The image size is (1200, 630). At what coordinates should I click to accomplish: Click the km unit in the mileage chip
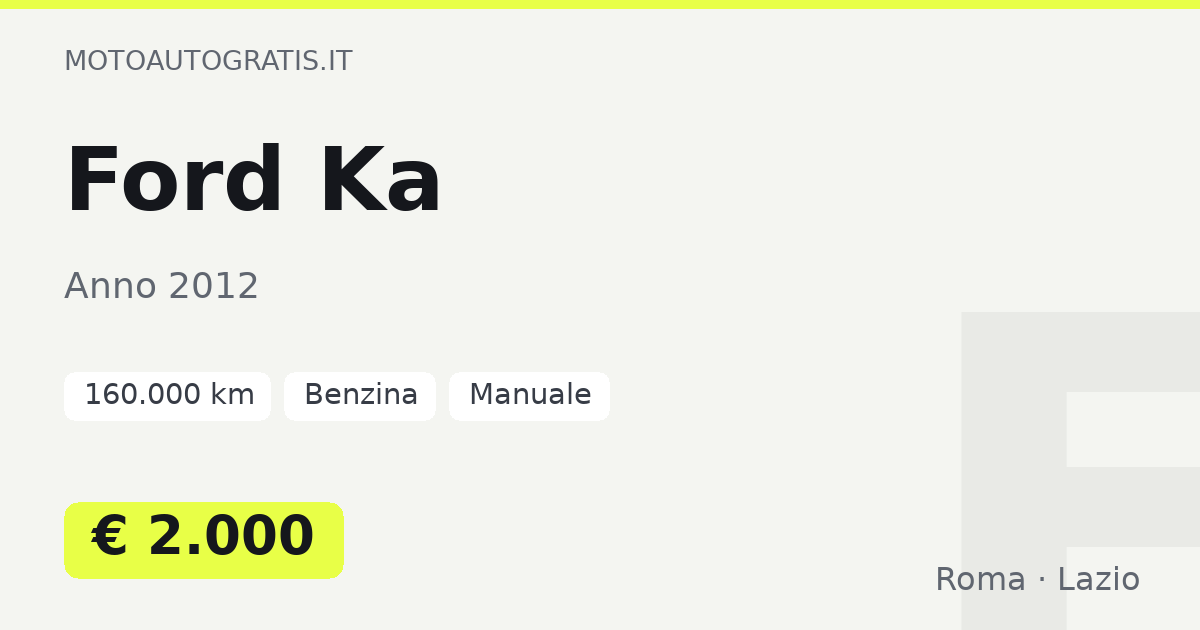[232, 396]
